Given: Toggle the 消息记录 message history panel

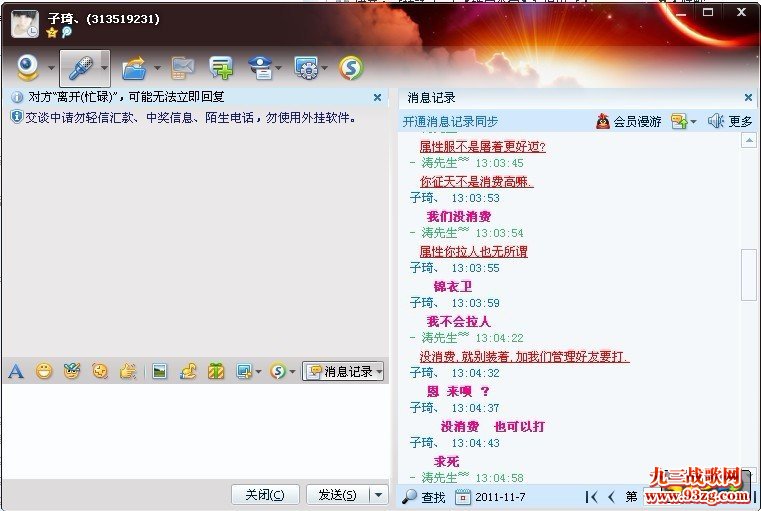Looking at the screenshot, I should 344,371.
